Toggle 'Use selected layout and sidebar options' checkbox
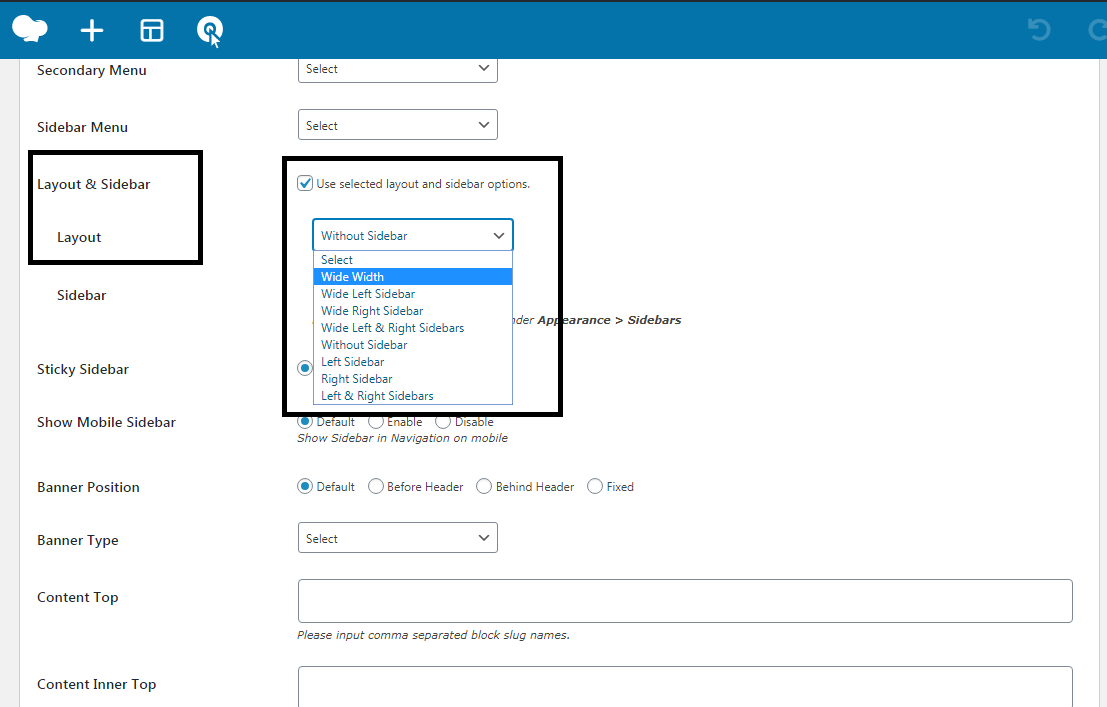The height and width of the screenshot is (707, 1107). [305, 184]
